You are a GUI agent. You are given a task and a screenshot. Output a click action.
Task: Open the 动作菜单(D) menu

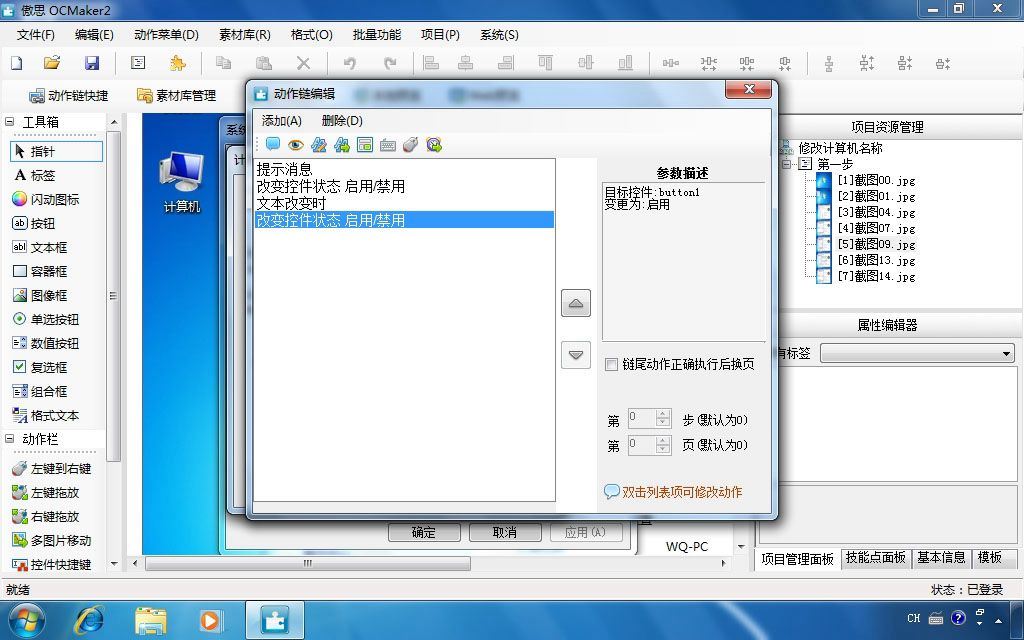pos(166,35)
